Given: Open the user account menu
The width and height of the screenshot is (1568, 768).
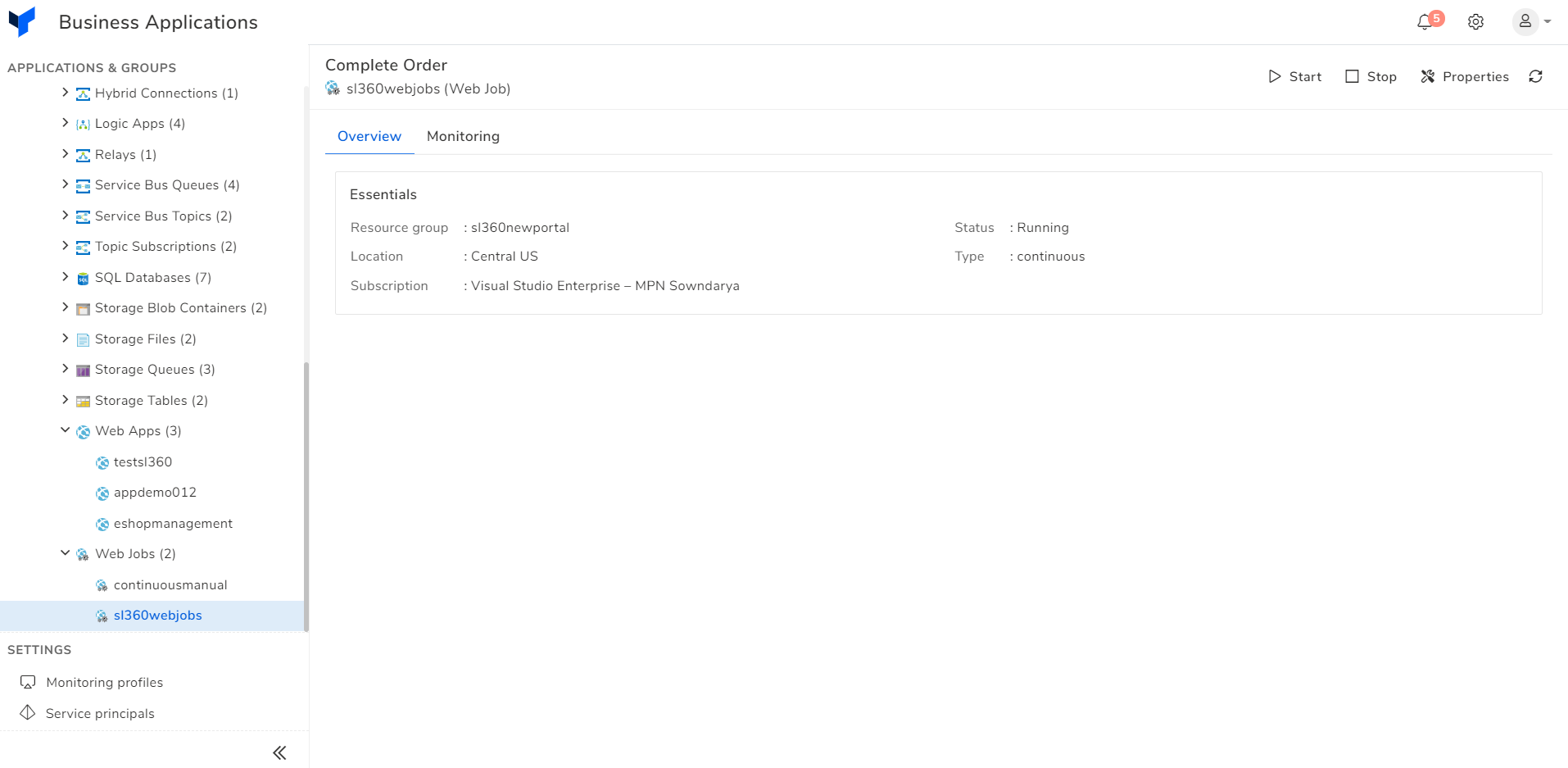Looking at the screenshot, I should [x=1531, y=22].
